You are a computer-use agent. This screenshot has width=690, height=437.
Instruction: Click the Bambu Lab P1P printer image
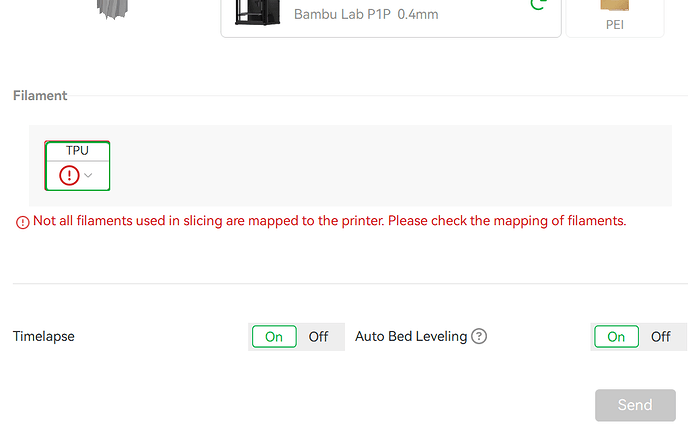coord(257,12)
